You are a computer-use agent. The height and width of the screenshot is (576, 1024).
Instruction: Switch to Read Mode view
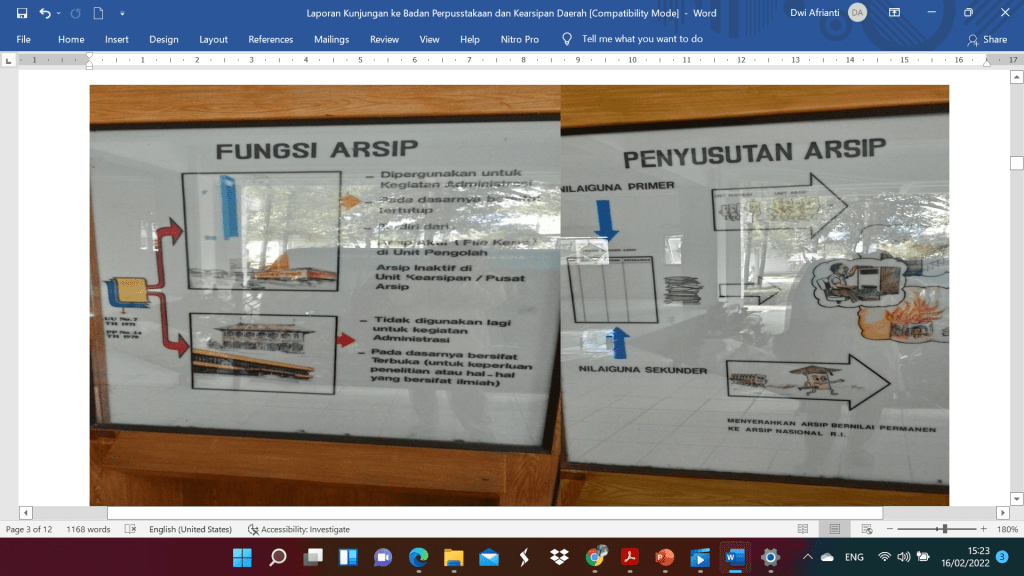803,529
